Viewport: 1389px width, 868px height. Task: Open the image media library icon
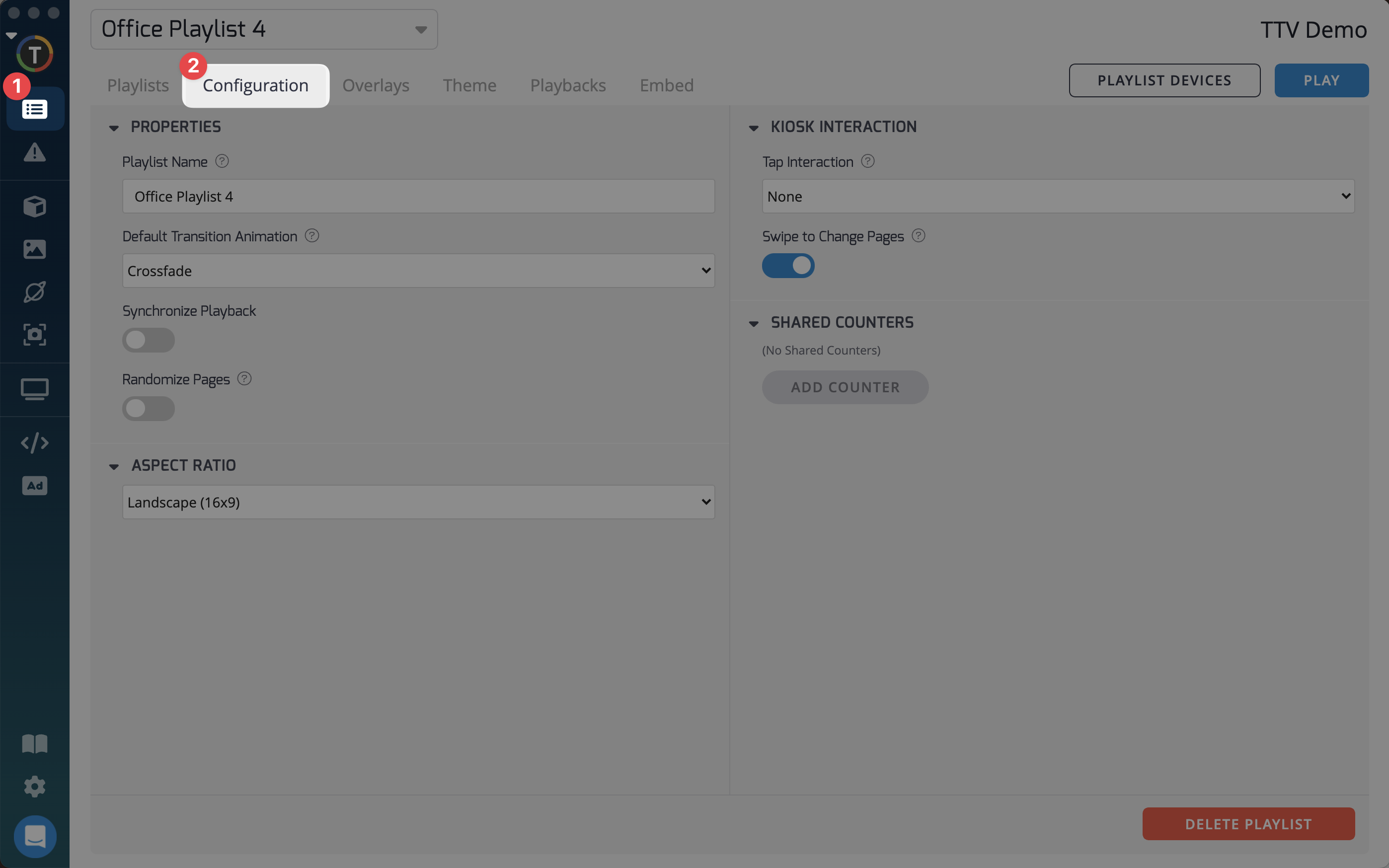tap(34, 249)
